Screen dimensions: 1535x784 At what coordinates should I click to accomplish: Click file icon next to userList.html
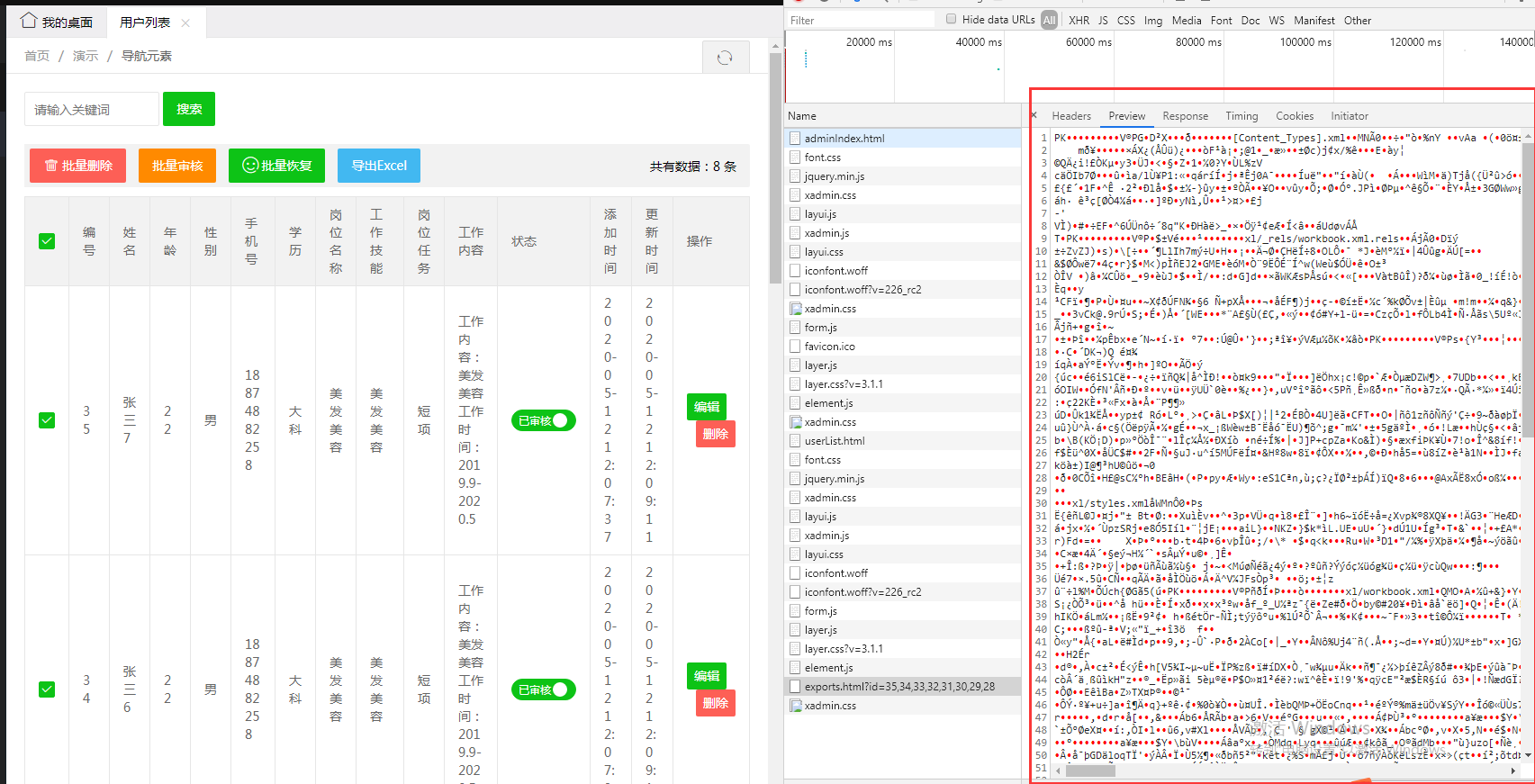(795, 441)
